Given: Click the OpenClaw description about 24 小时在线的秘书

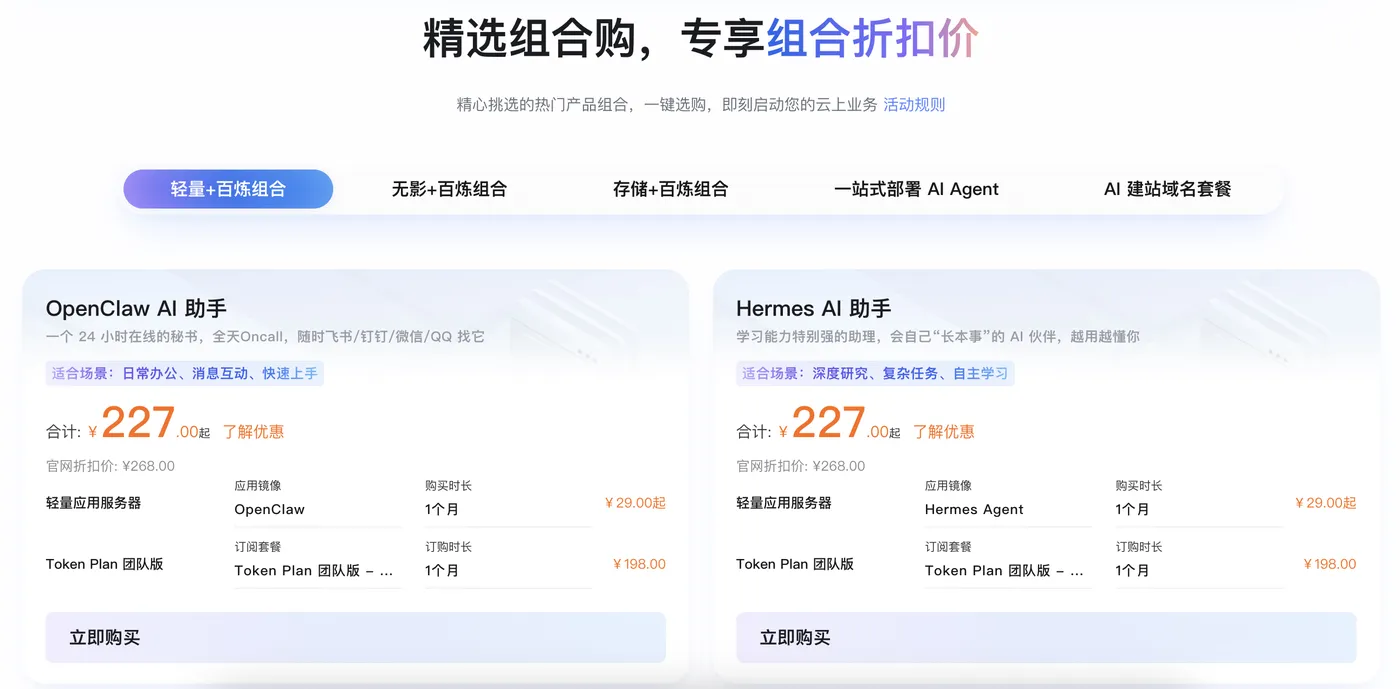Looking at the screenshot, I should [266, 337].
